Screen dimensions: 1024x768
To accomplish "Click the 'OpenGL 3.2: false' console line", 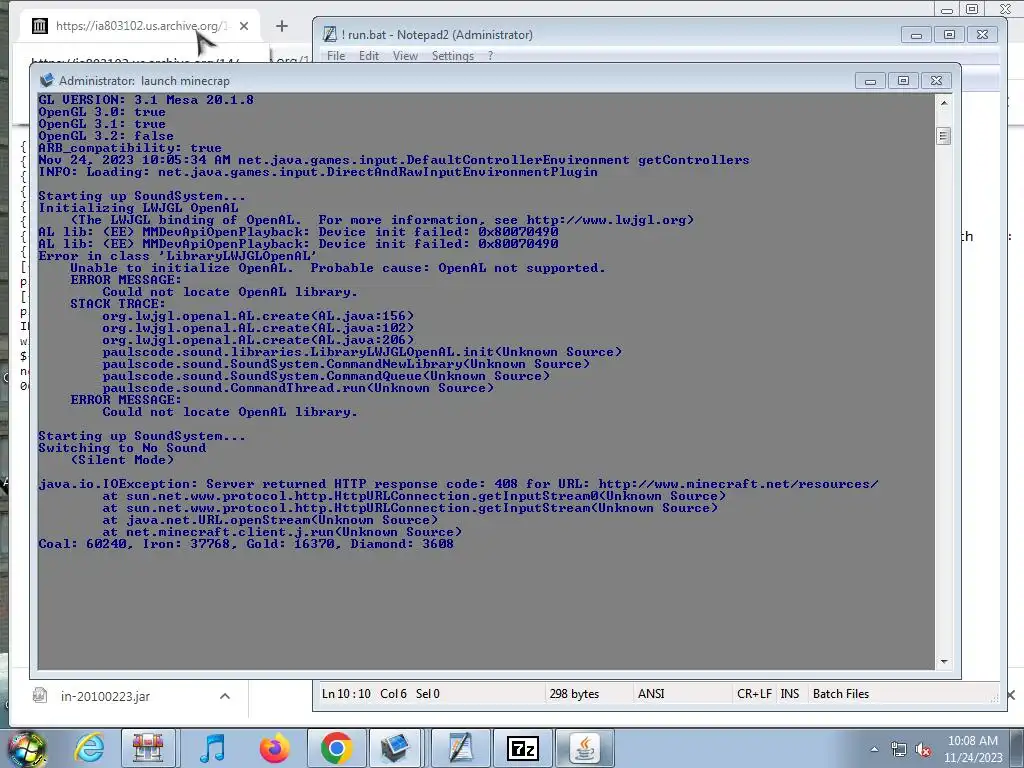I will point(106,136).
